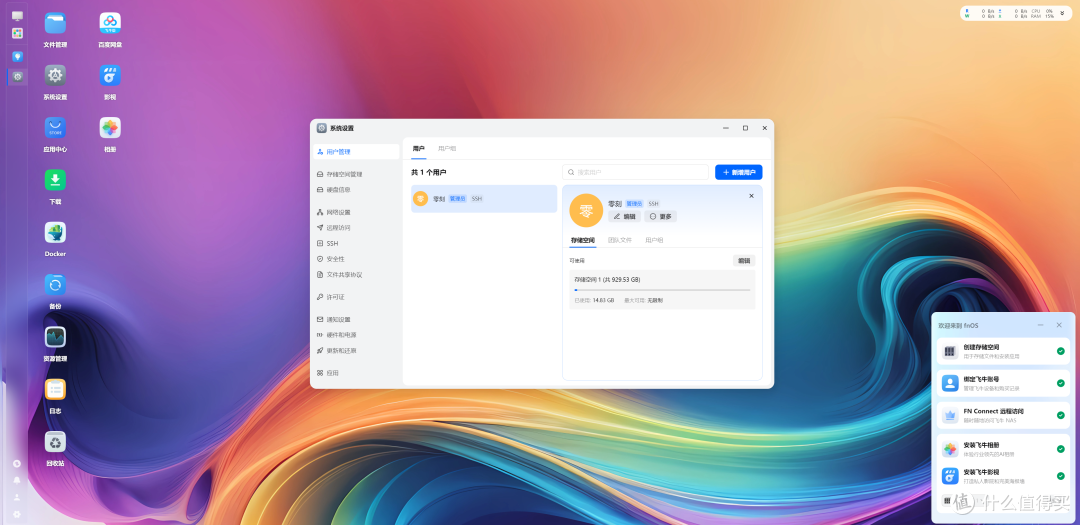Open 安装飞牛相册 item in welcome panel

[1002, 449]
